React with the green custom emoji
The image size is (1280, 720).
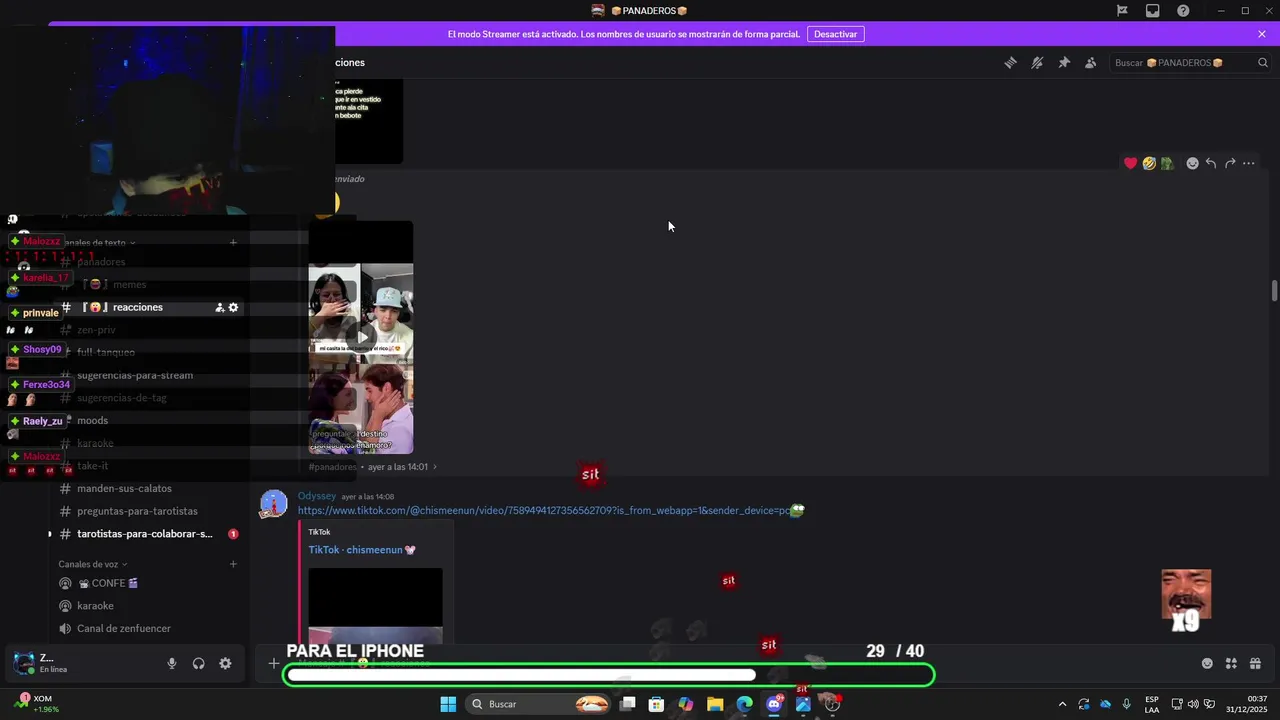[x=1167, y=163]
